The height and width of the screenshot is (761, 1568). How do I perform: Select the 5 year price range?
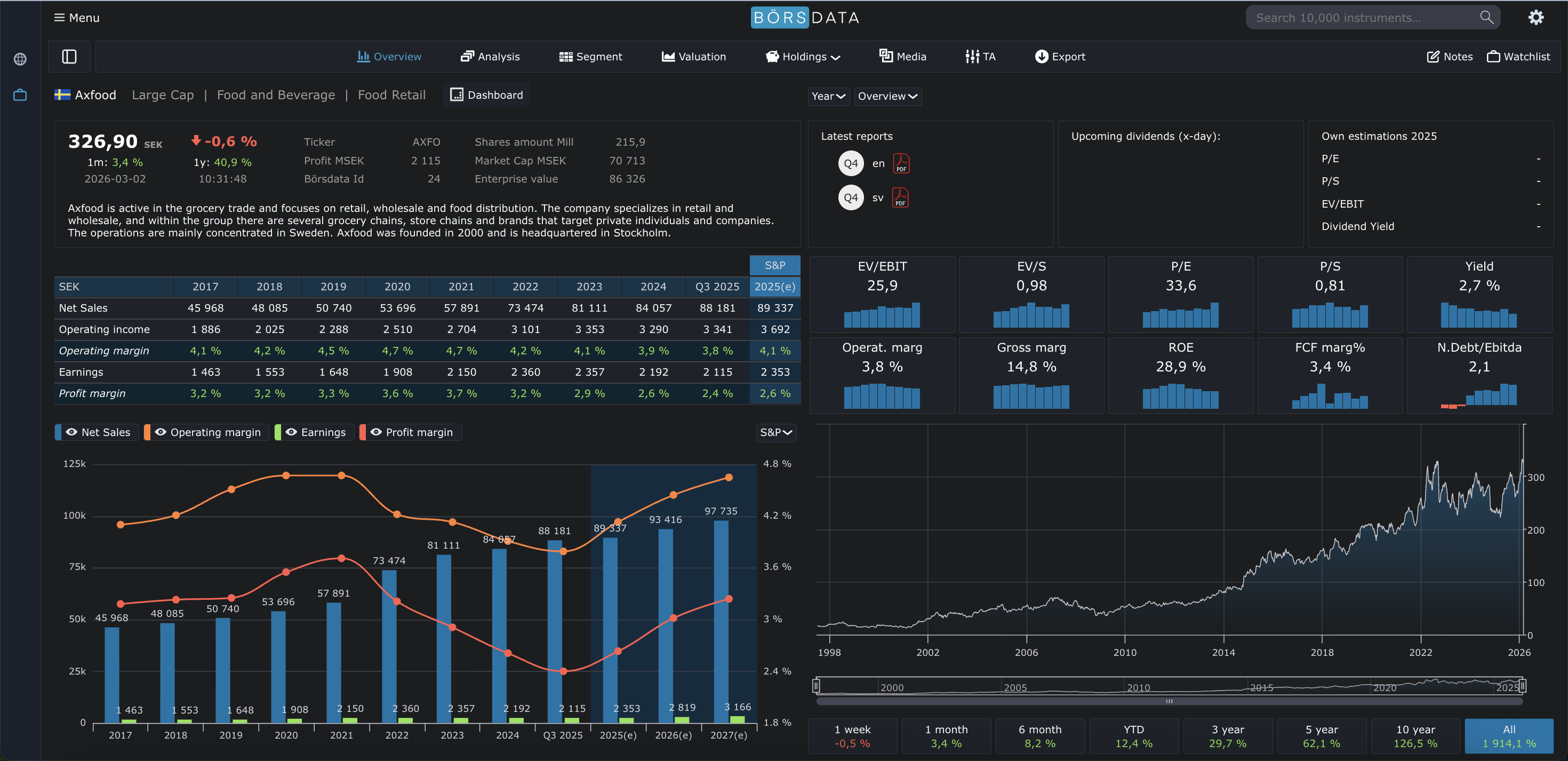point(1321,736)
